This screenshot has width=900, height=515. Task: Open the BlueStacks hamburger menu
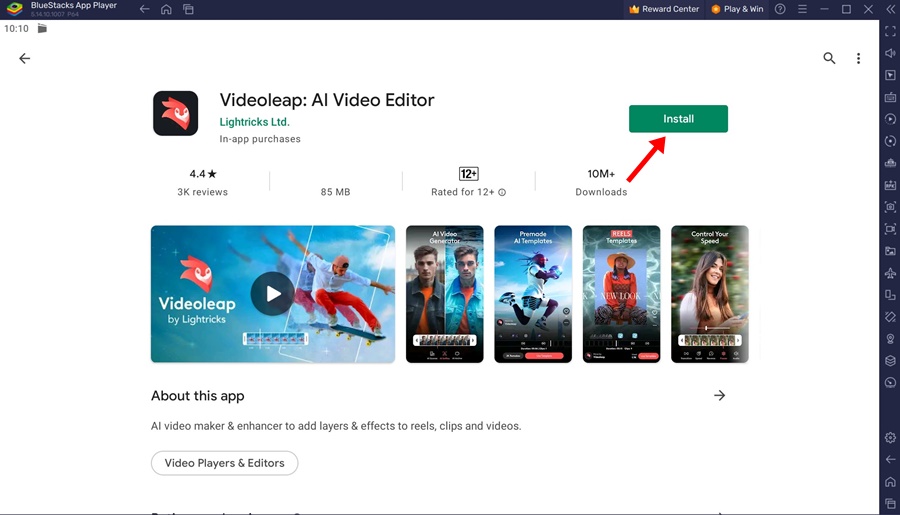click(802, 9)
